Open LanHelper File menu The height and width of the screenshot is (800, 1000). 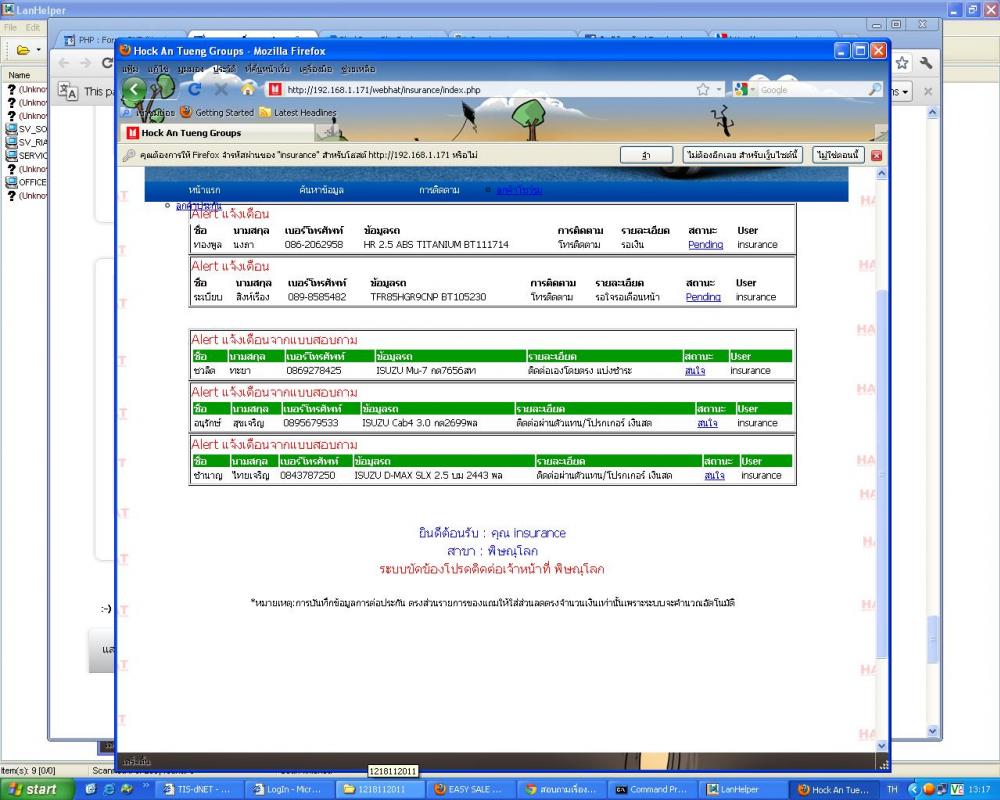coord(11,27)
